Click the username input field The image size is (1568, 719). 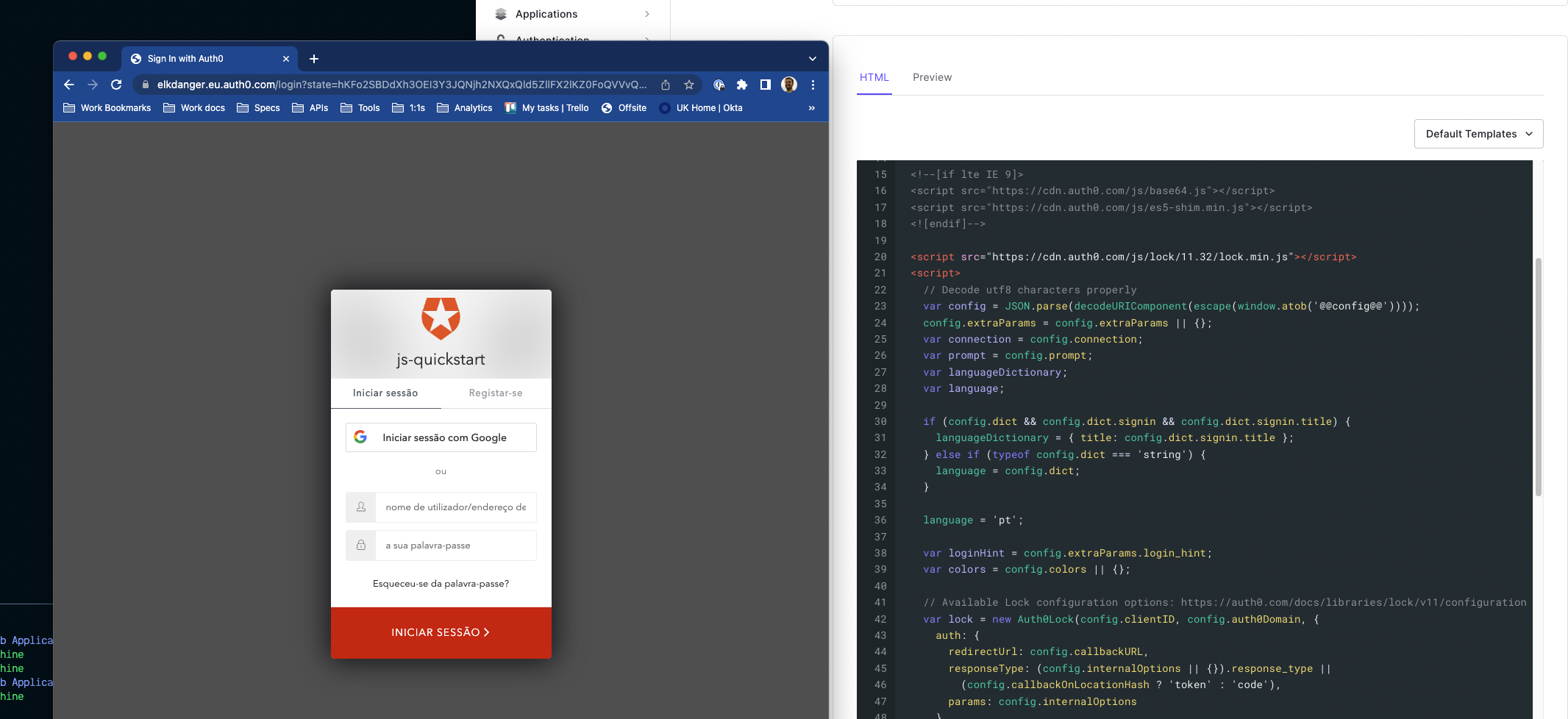[x=456, y=507]
